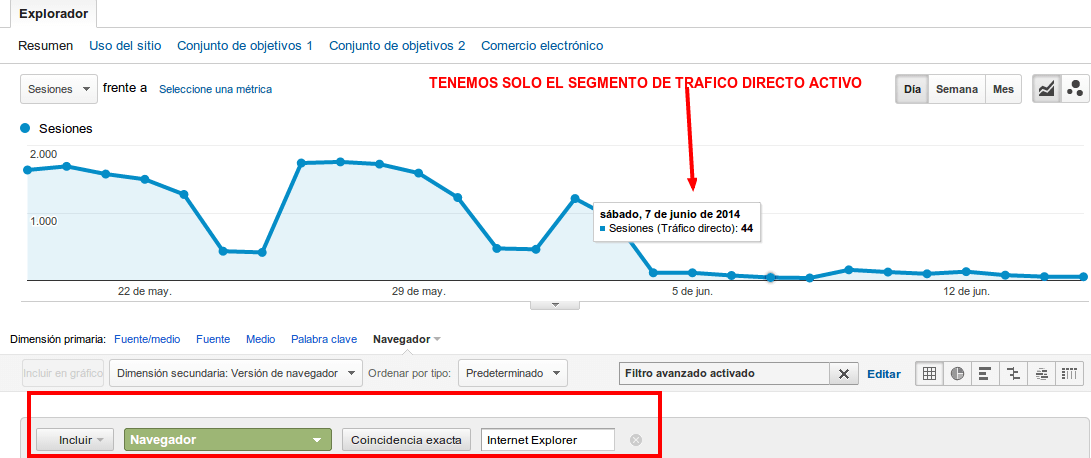Clear the advanced filter with X
The height and width of the screenshot is (458, 1091).
pyautogui.click(x=844, y=374)
